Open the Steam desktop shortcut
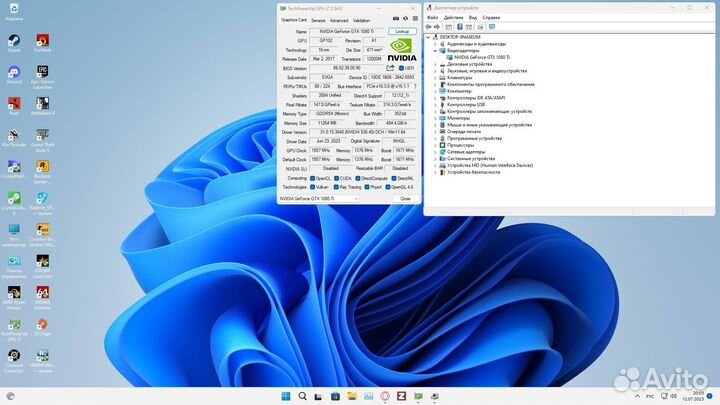Viewport: 720px width, 405px height. [x=14, y=42]
